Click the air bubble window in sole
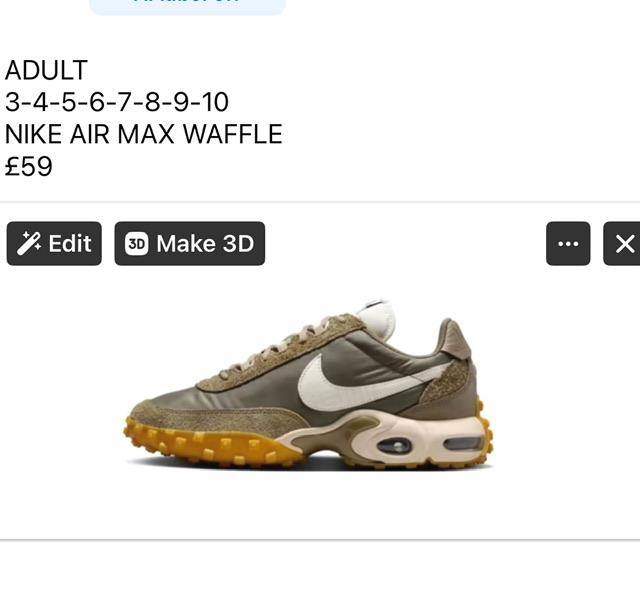Viewport: 640px width, 589px height. point(394,445)
